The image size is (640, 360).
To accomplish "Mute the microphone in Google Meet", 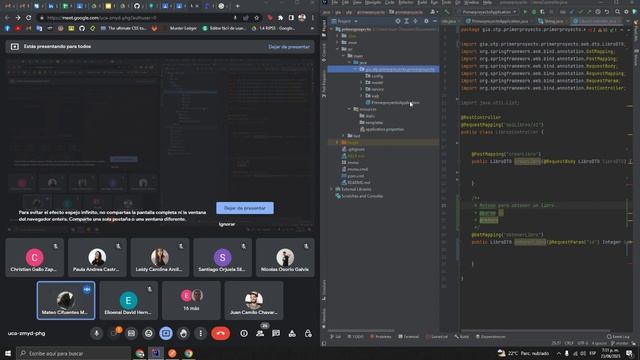I will pyautogui.click(x=96, y=333).
